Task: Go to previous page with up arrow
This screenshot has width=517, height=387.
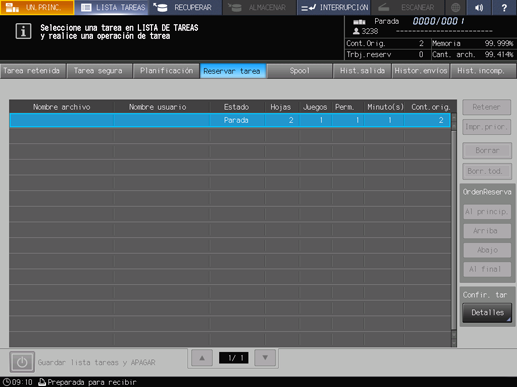Action: click(202, 358)
